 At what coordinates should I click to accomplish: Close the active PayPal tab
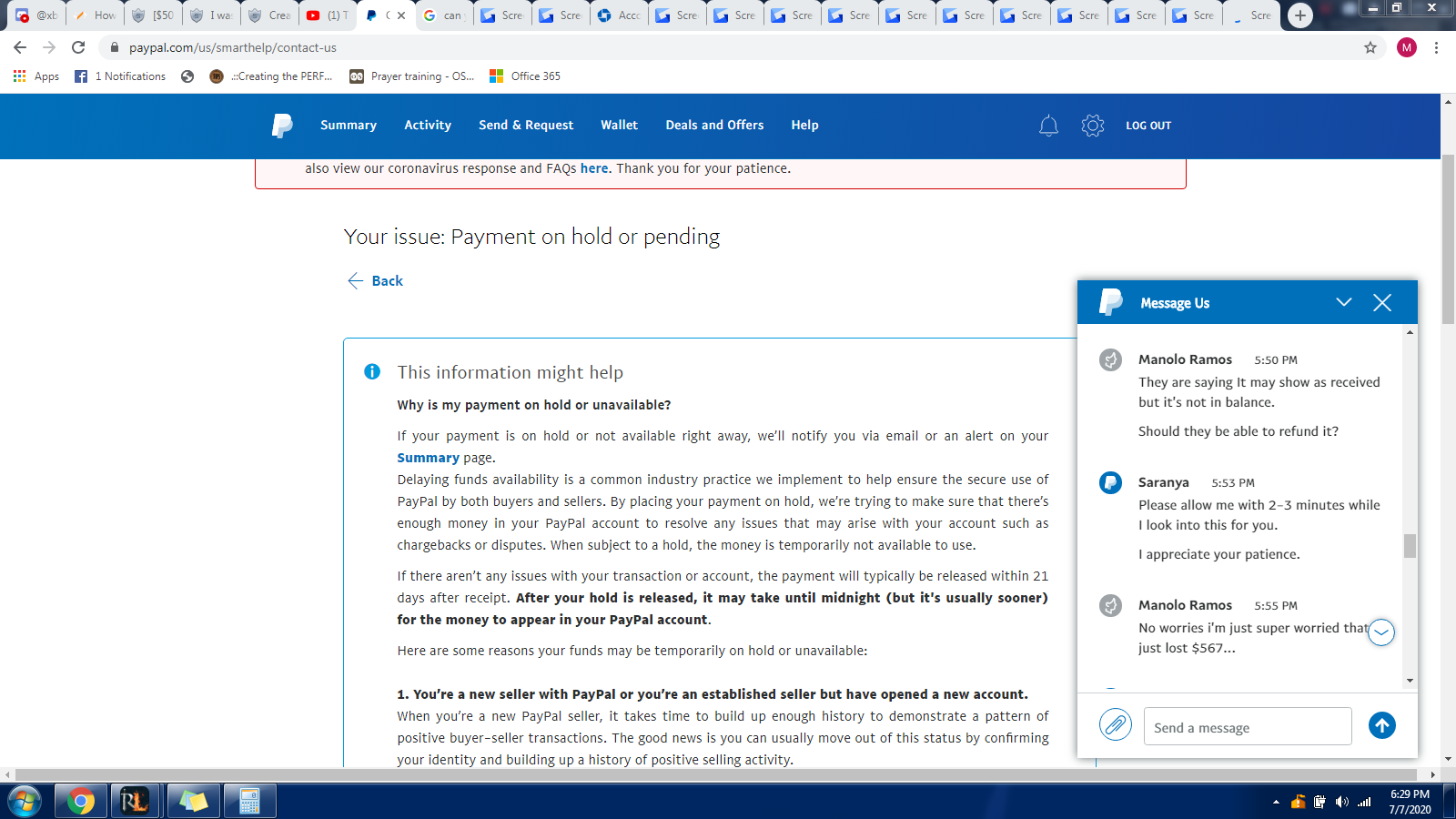(401, 15)
